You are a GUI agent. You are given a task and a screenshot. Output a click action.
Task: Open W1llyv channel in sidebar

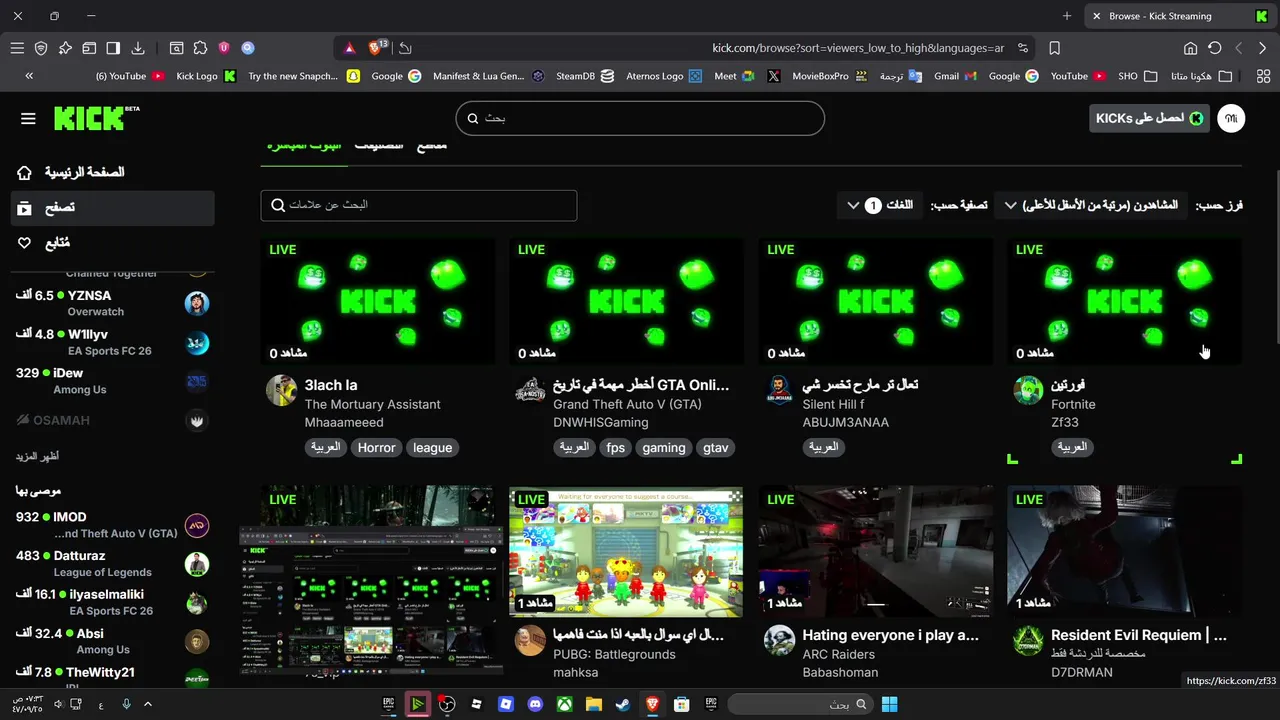113,342
